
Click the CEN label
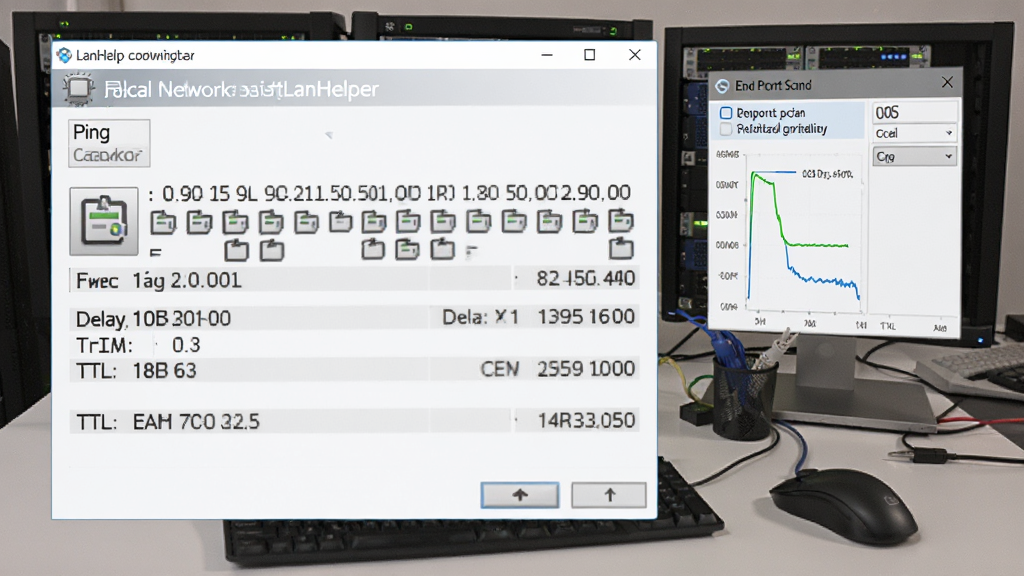(x=500, y=369)
